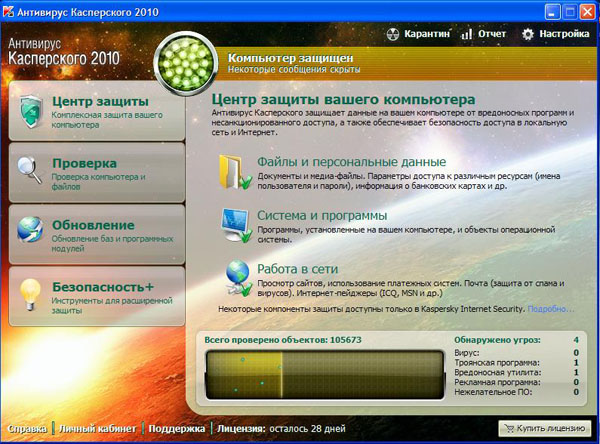Click the Лицензия: осталось 28 дней text

coord(281,429)
